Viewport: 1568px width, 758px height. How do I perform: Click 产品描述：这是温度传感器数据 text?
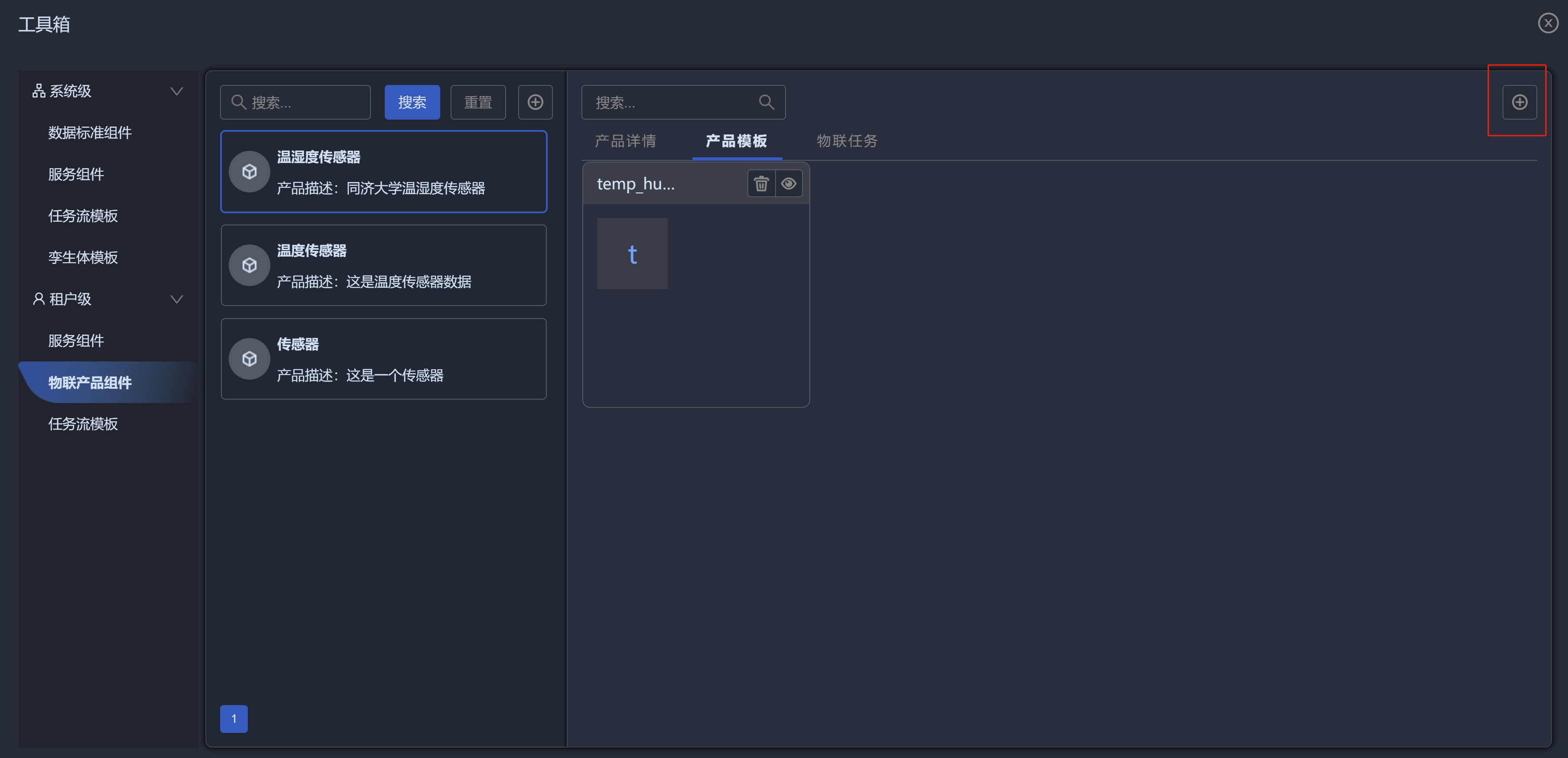point(374,282)
